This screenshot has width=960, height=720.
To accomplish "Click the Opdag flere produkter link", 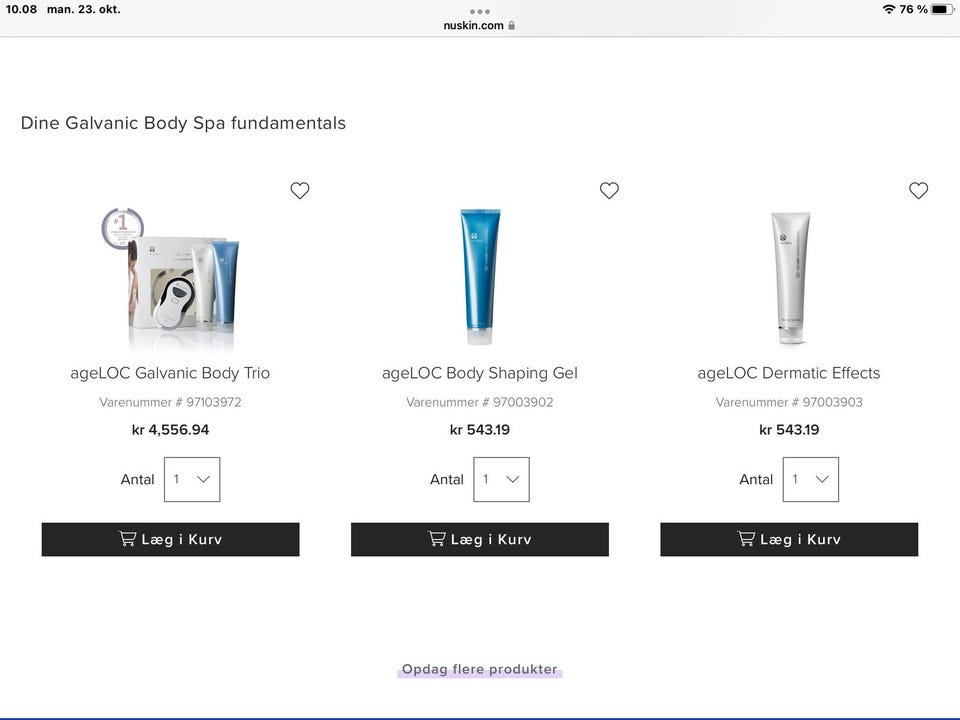I will [480, 669].
